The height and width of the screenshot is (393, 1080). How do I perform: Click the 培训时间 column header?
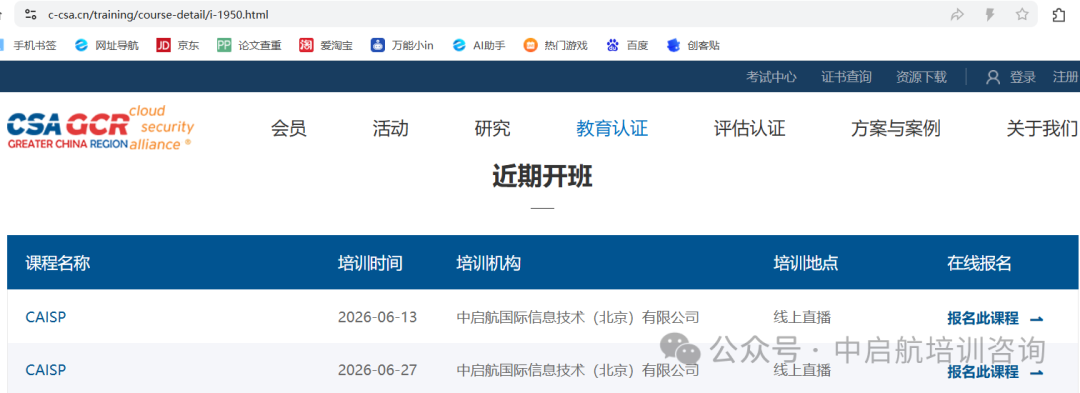tap(370, 263)
